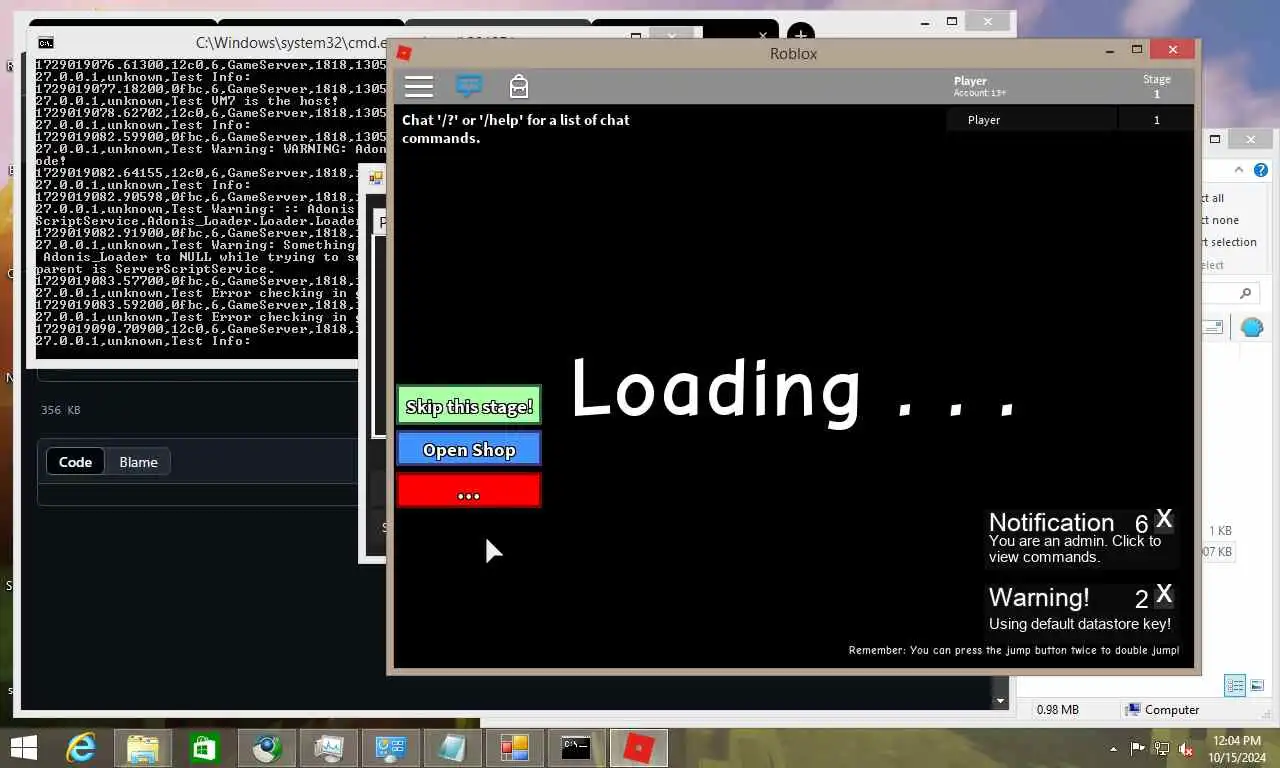Open the Windows Start button
The height and width of the screenshot is (768, 1280).
click(x=24, y=748)
